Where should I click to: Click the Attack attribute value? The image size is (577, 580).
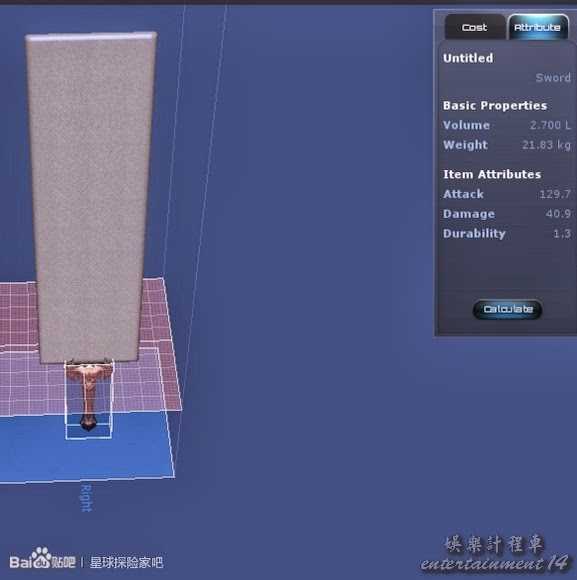pyautogui.click(x=555, y=194)
